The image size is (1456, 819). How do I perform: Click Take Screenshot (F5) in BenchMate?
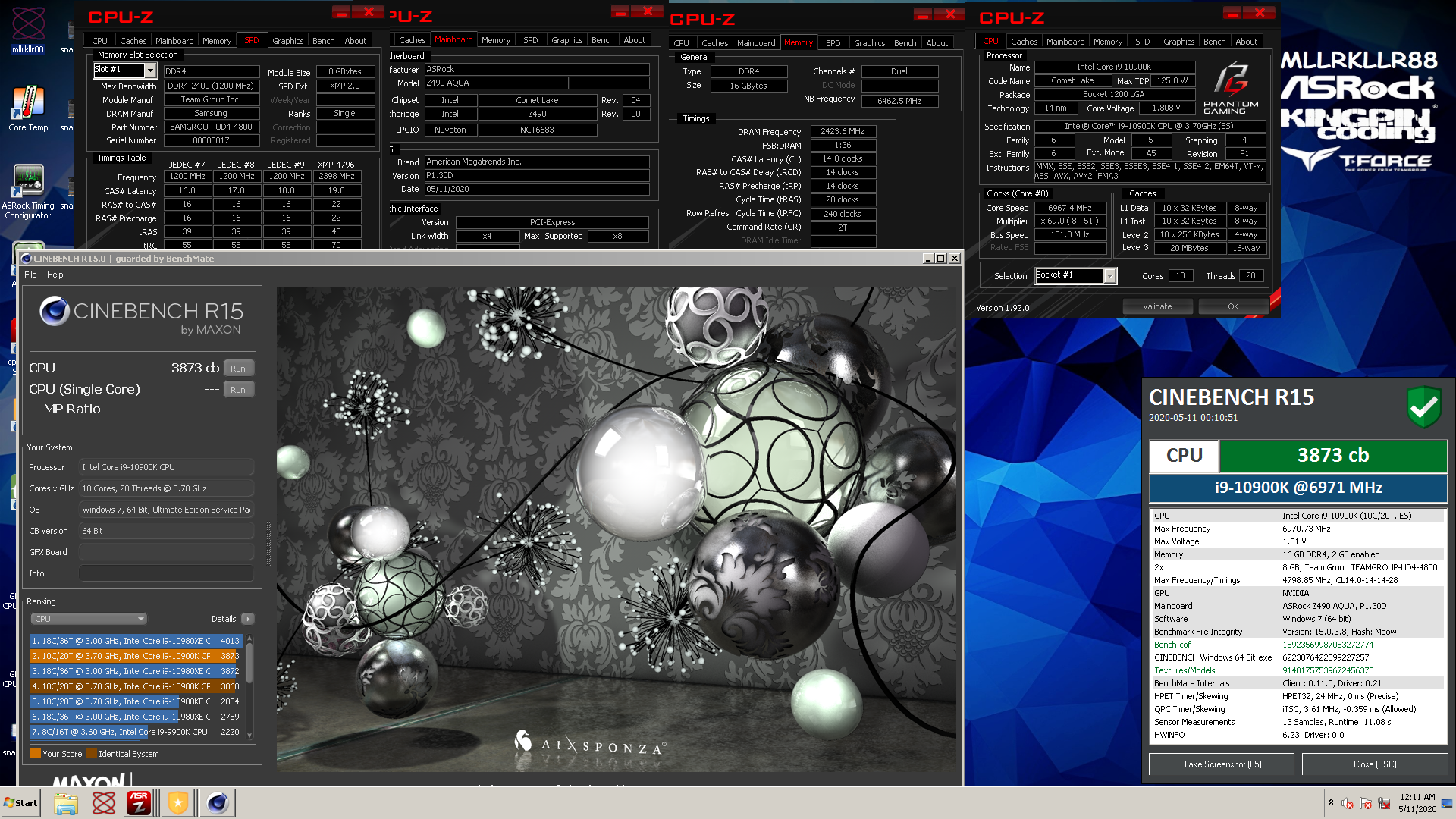coord(1222,764)
